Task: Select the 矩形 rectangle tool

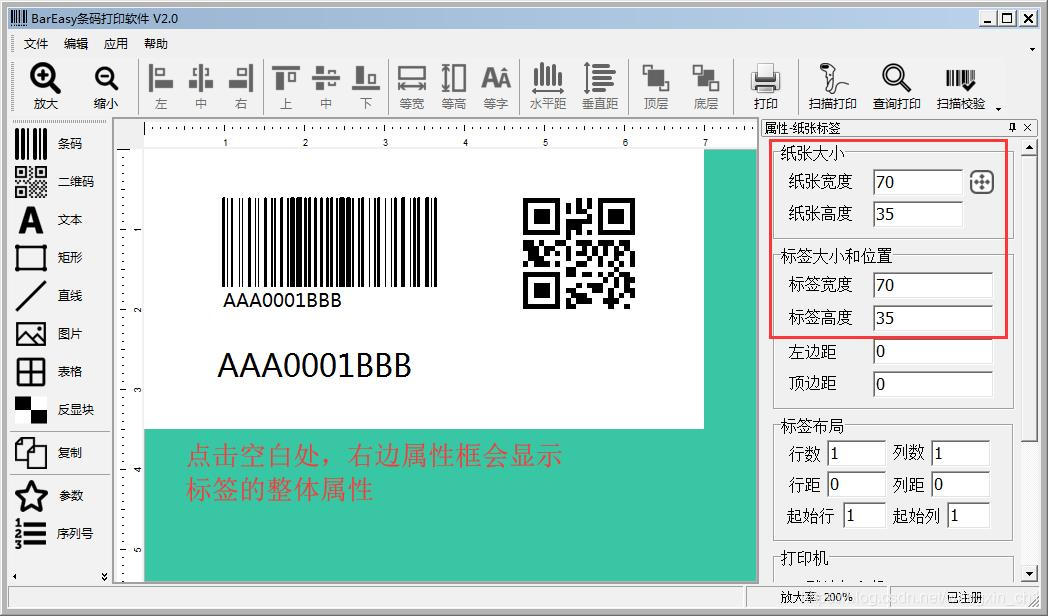Action: 49,257
